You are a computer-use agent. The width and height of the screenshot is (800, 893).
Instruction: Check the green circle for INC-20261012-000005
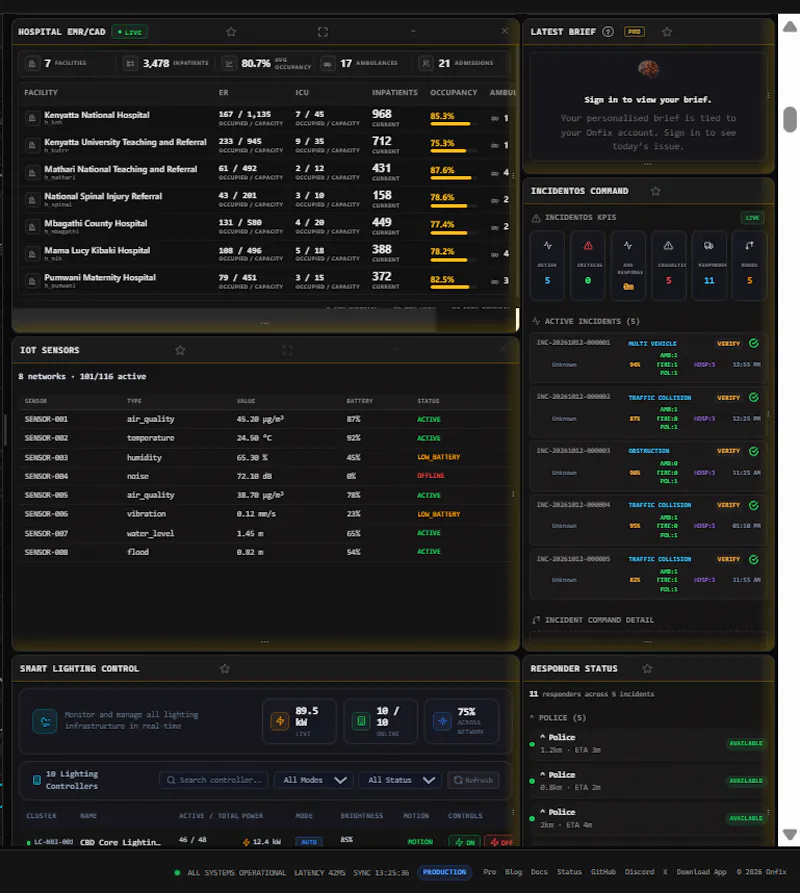(754, 559)
